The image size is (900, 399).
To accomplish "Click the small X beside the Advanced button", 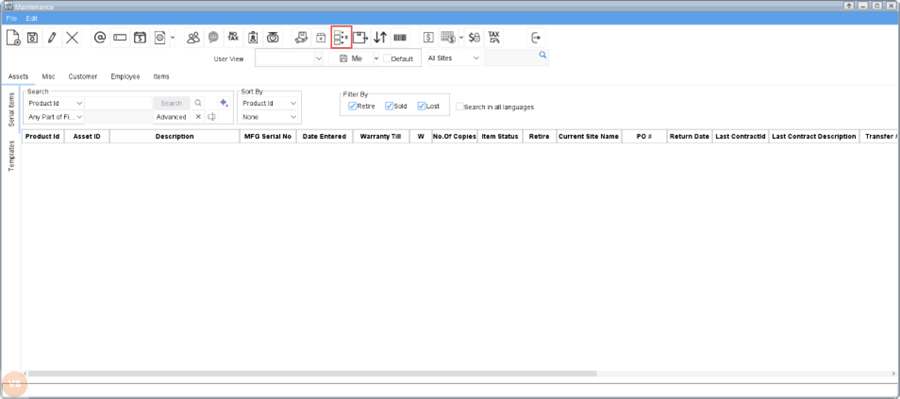I will pyautogui.click(x=198, y=117).
